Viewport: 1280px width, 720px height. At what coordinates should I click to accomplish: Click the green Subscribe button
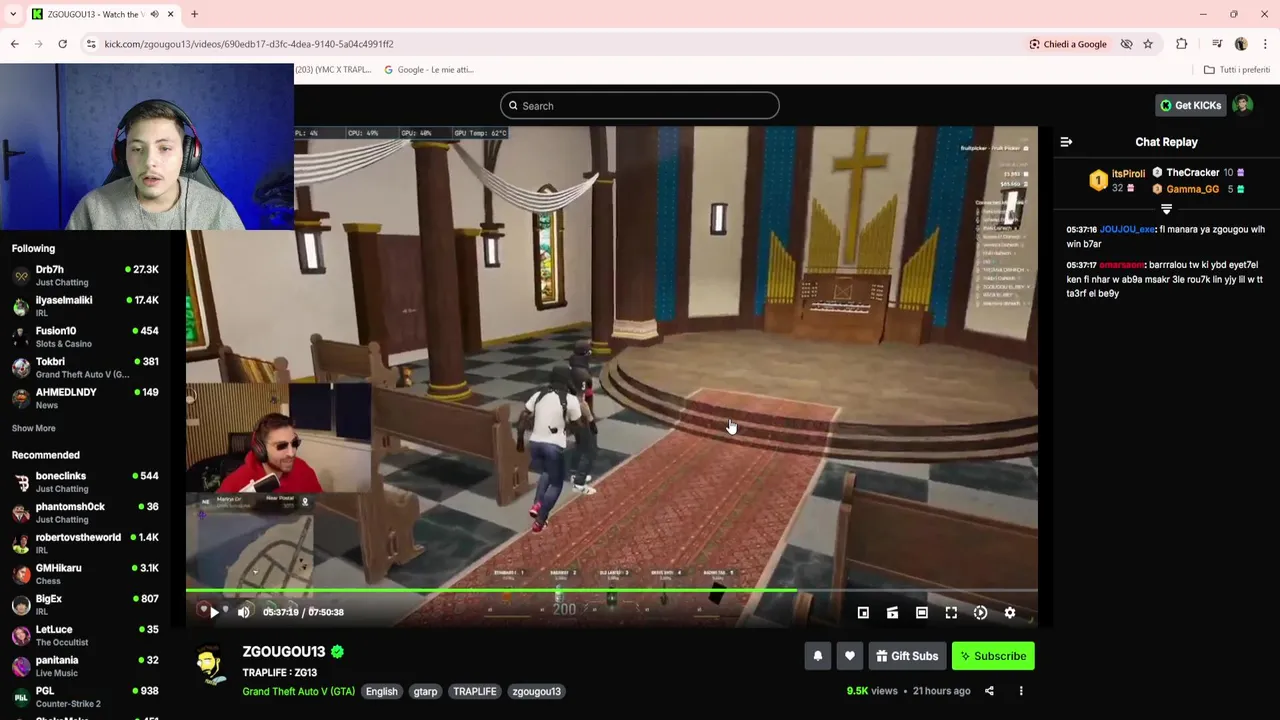pyautogui.click(x=993, y=656)
